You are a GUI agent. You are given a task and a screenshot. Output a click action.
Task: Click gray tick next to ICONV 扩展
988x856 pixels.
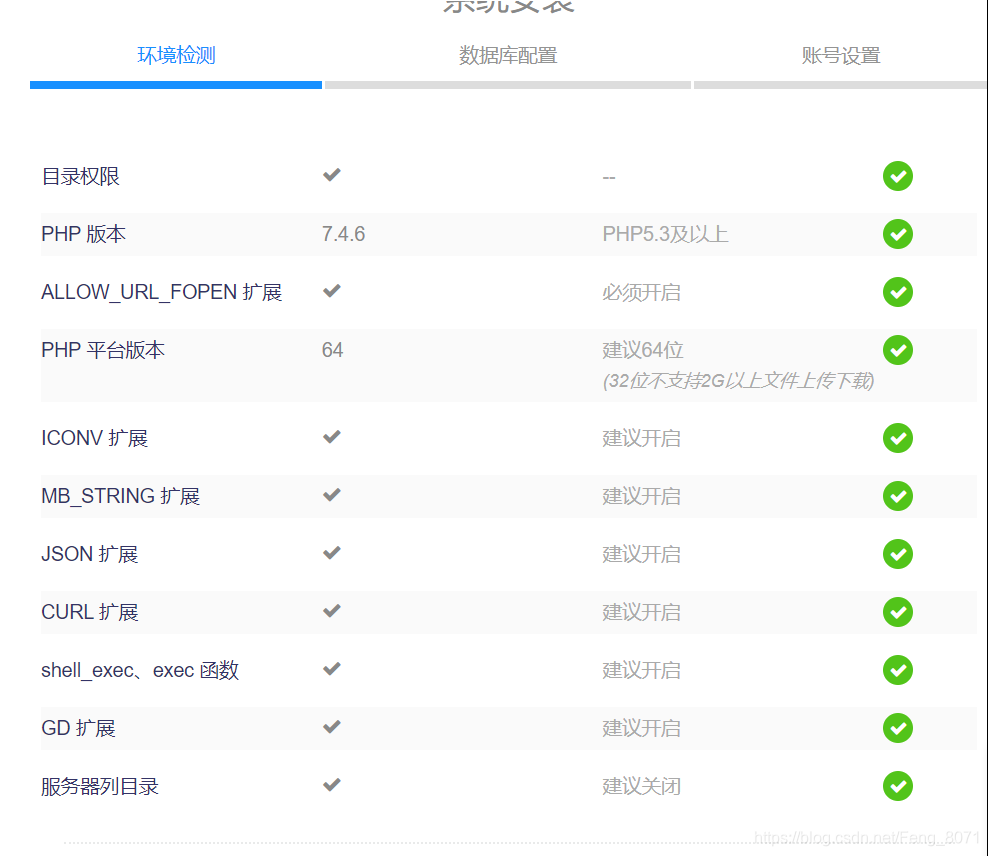click(x=331, y=437)
